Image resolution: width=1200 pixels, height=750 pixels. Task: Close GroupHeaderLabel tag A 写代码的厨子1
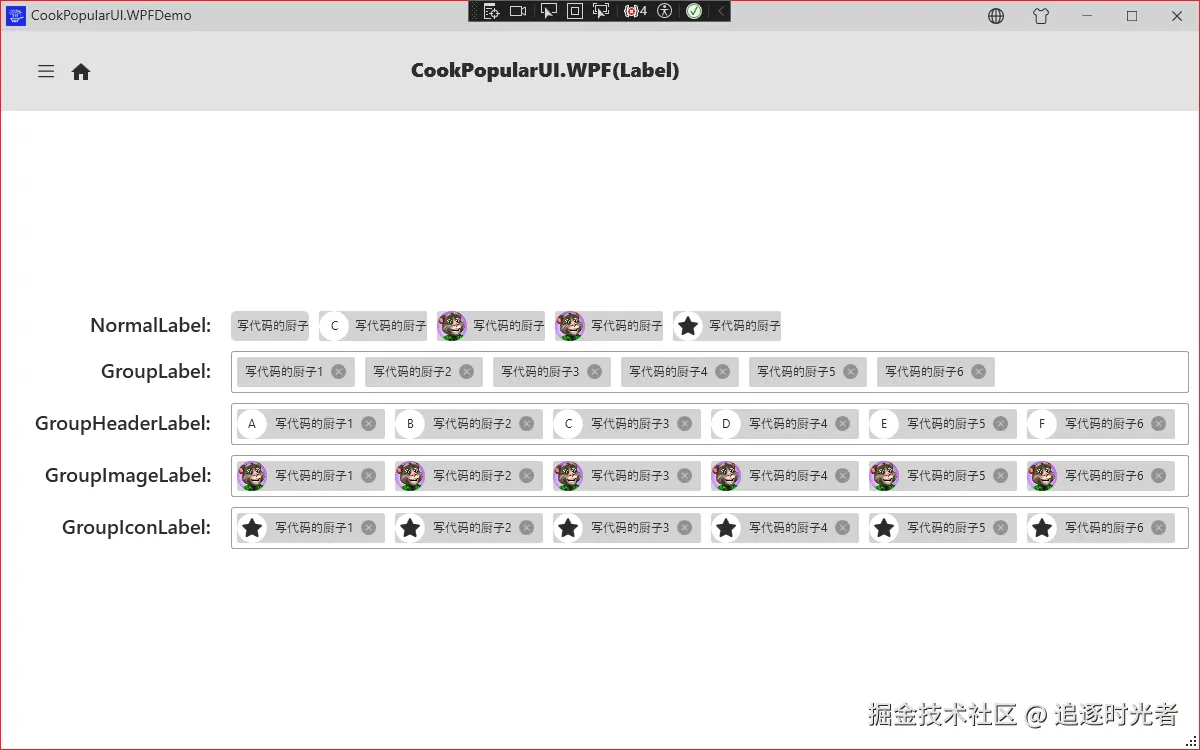tap(369, 424)
